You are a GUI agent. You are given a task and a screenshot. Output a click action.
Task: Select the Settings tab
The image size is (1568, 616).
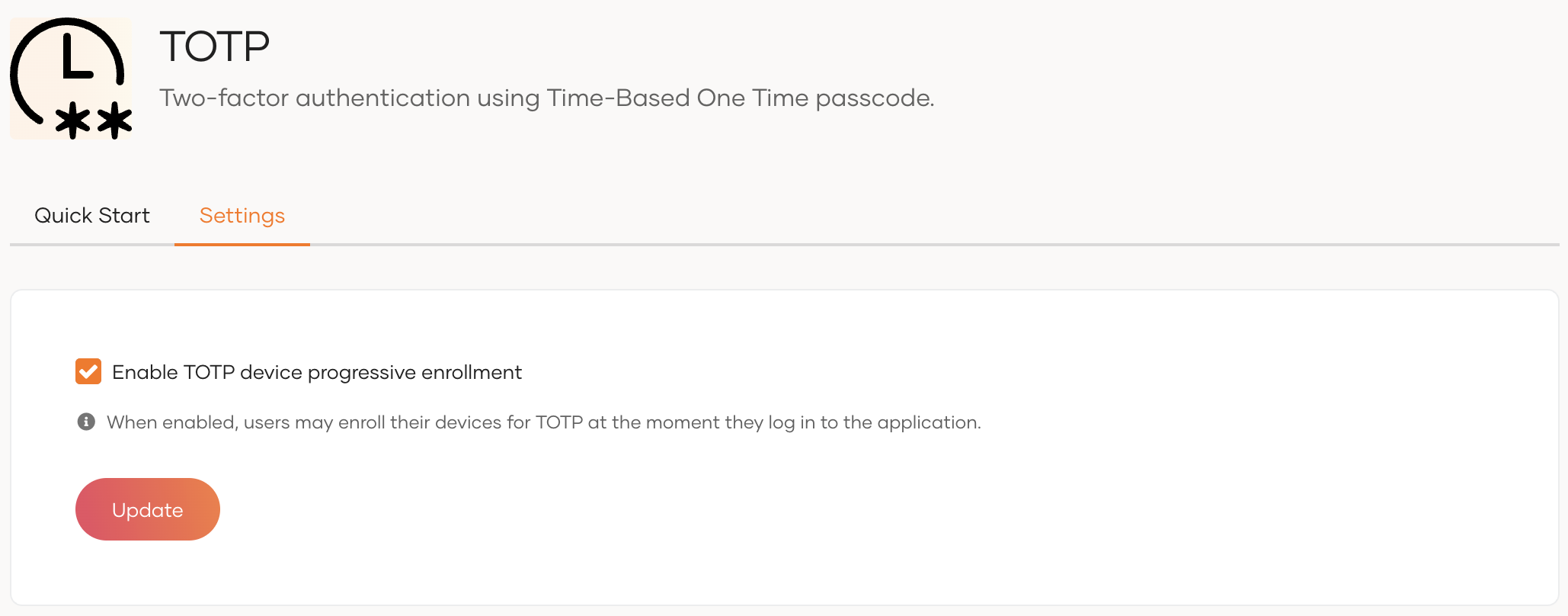click(x=242, y=216)
